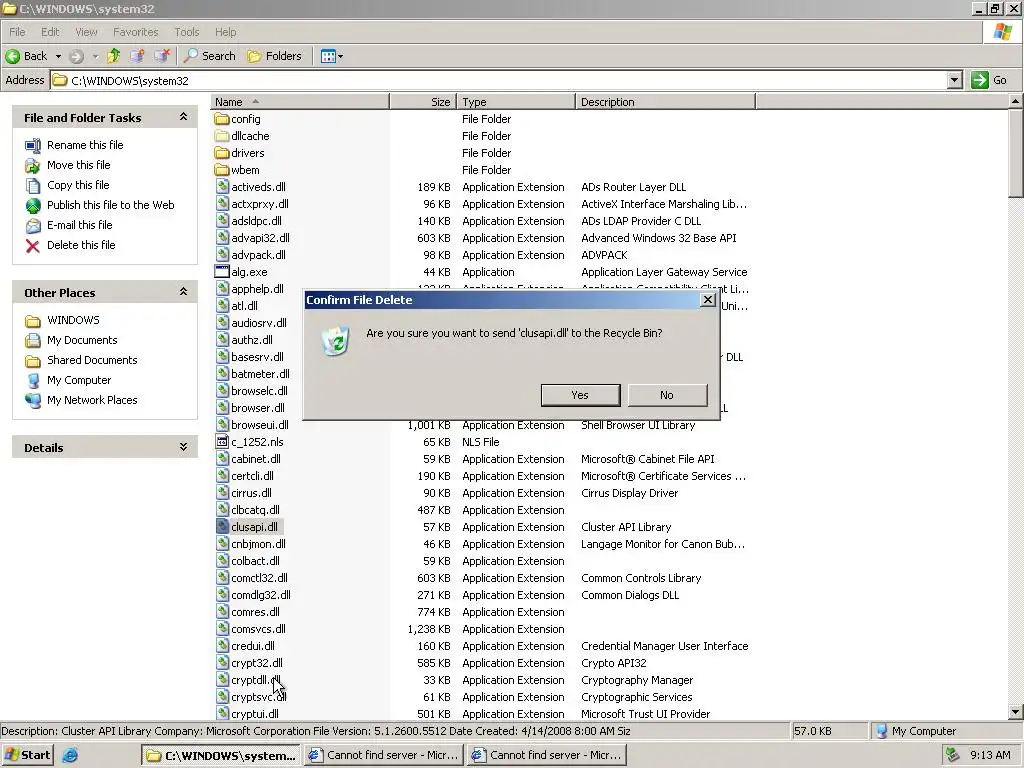Expand the Details panel
The image size is (1024, 768).
coord(184,447)
